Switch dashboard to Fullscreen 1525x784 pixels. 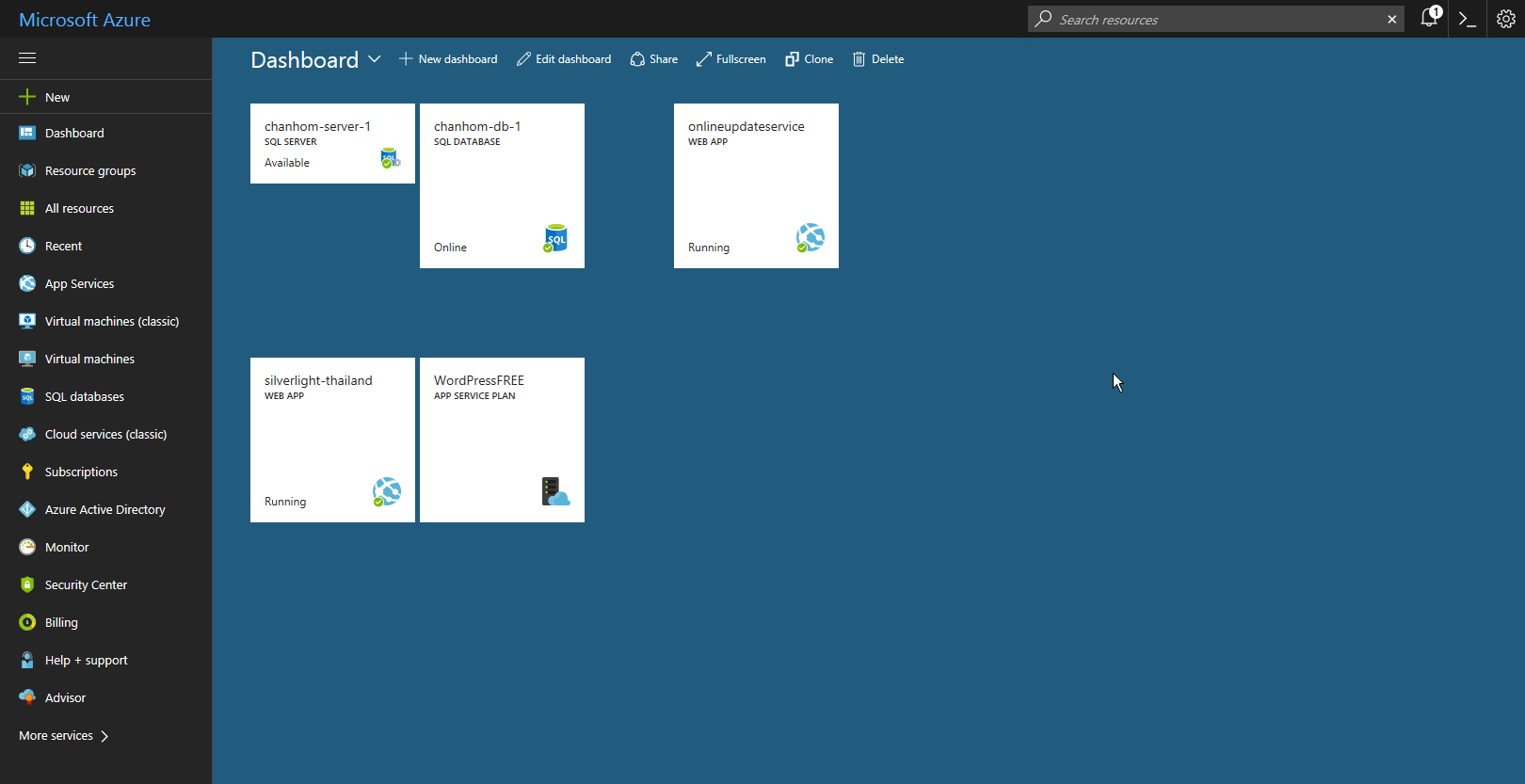(731, 59)
